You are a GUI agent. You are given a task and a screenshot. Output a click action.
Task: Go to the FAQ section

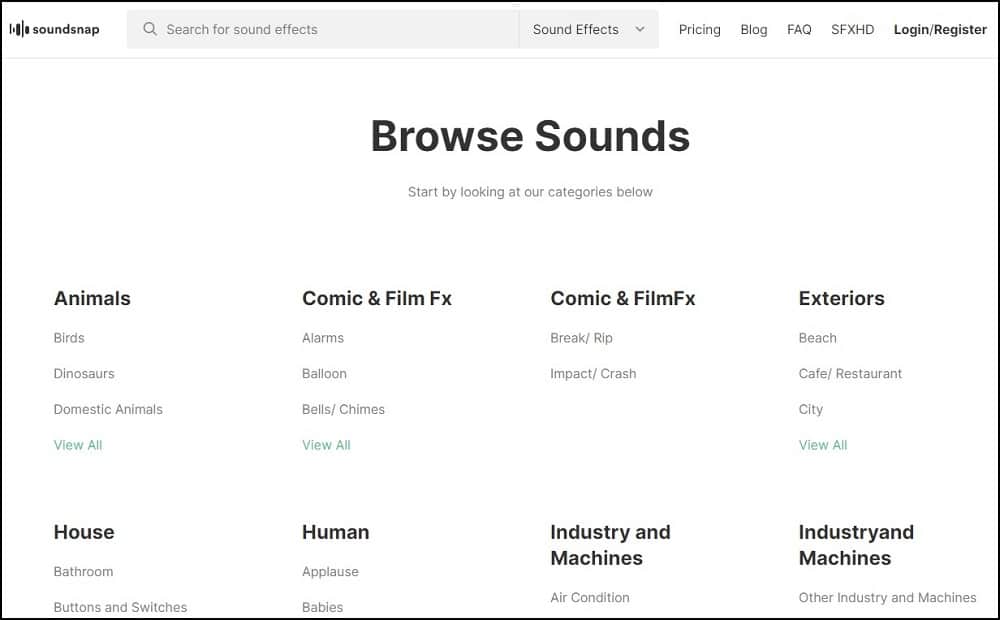(799, 30)
